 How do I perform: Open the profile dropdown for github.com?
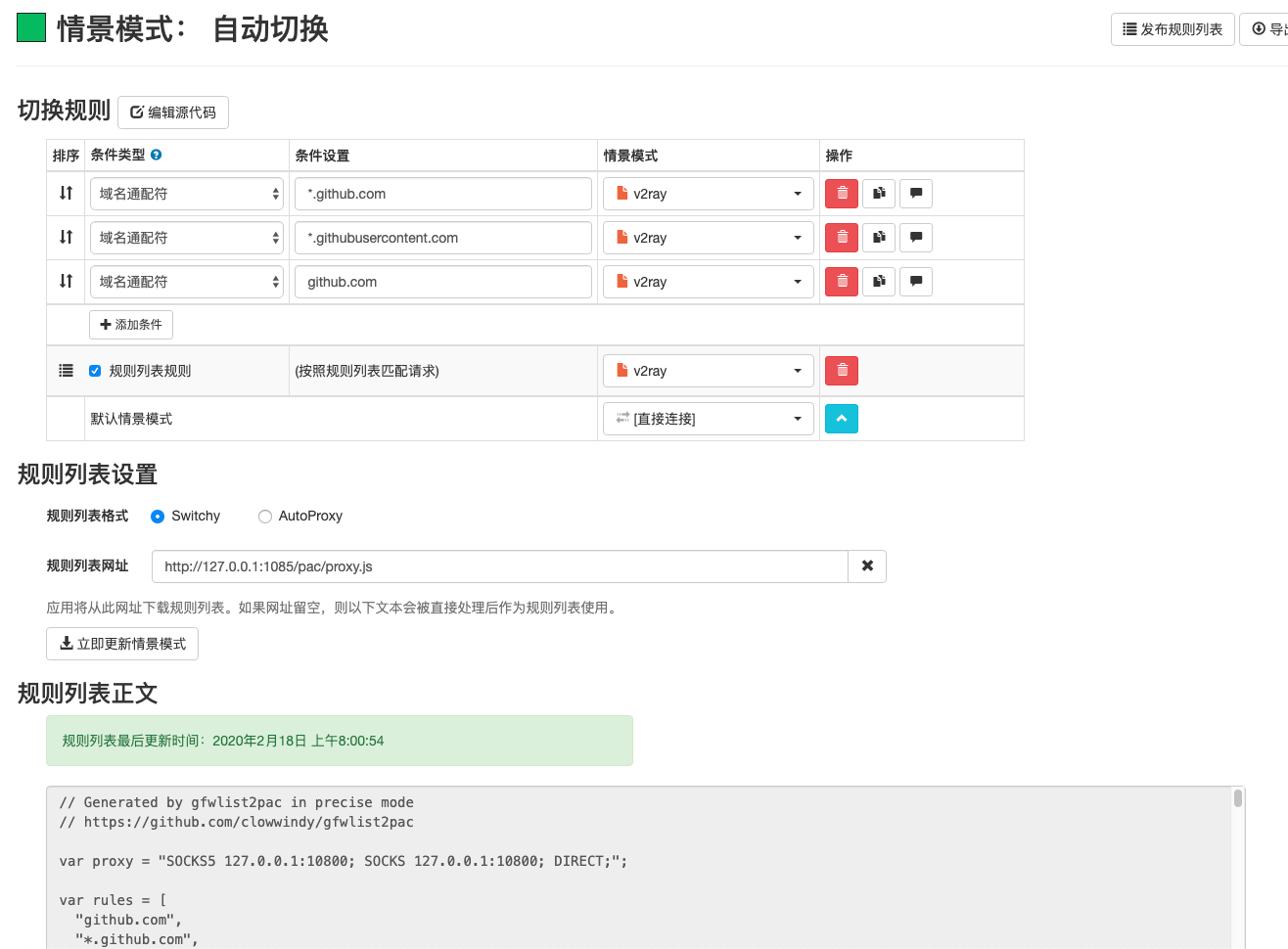coord(708,281)
